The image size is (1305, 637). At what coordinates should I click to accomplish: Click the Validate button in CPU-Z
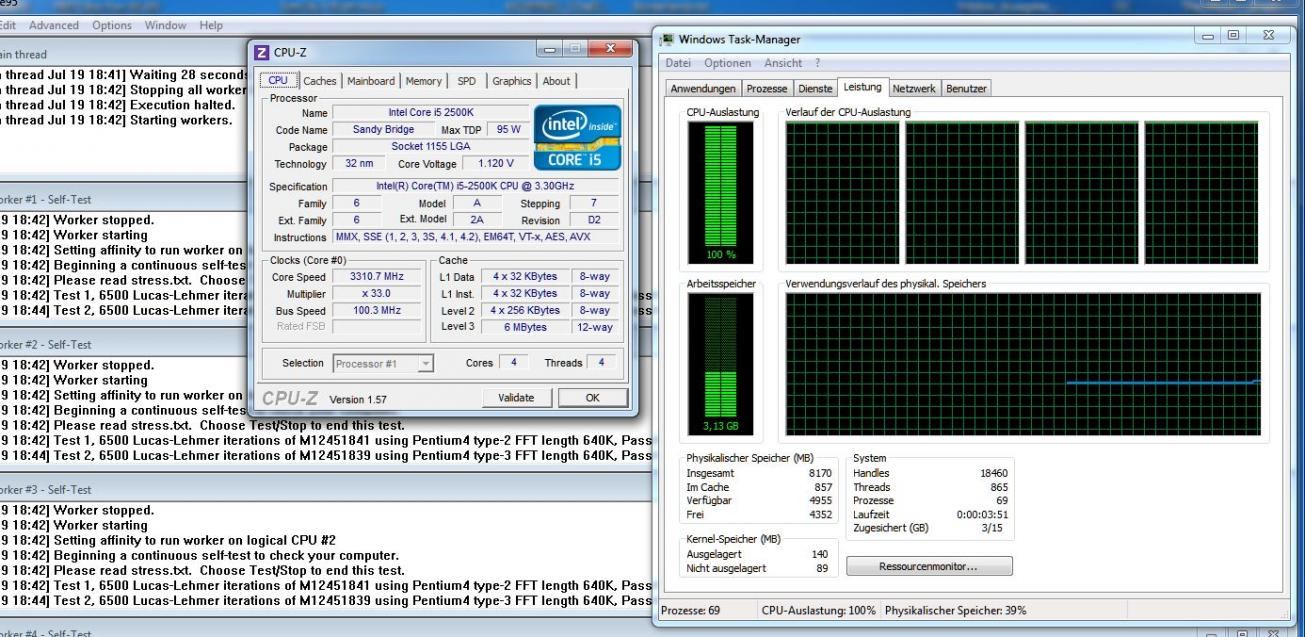(x=515, y=397)
